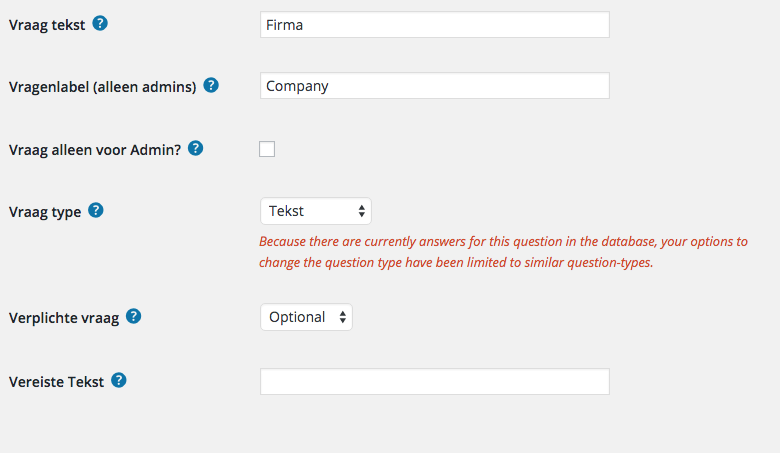Open help for Vragenlabel (alleen admins)

(x=211, y=85)
